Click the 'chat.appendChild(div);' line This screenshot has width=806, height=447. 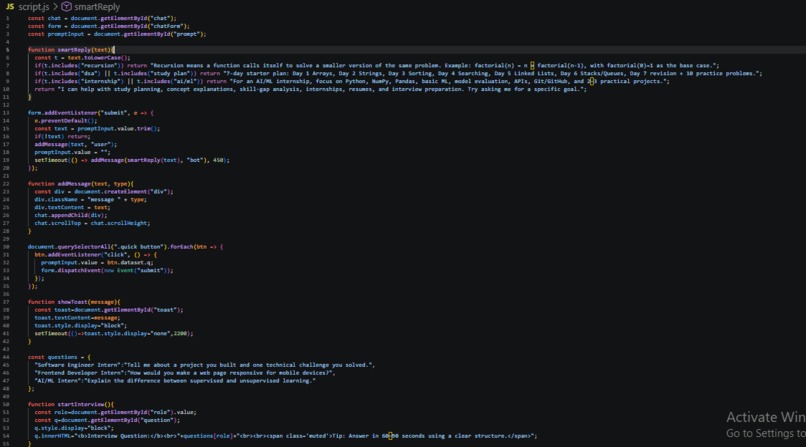pos(71,215)
